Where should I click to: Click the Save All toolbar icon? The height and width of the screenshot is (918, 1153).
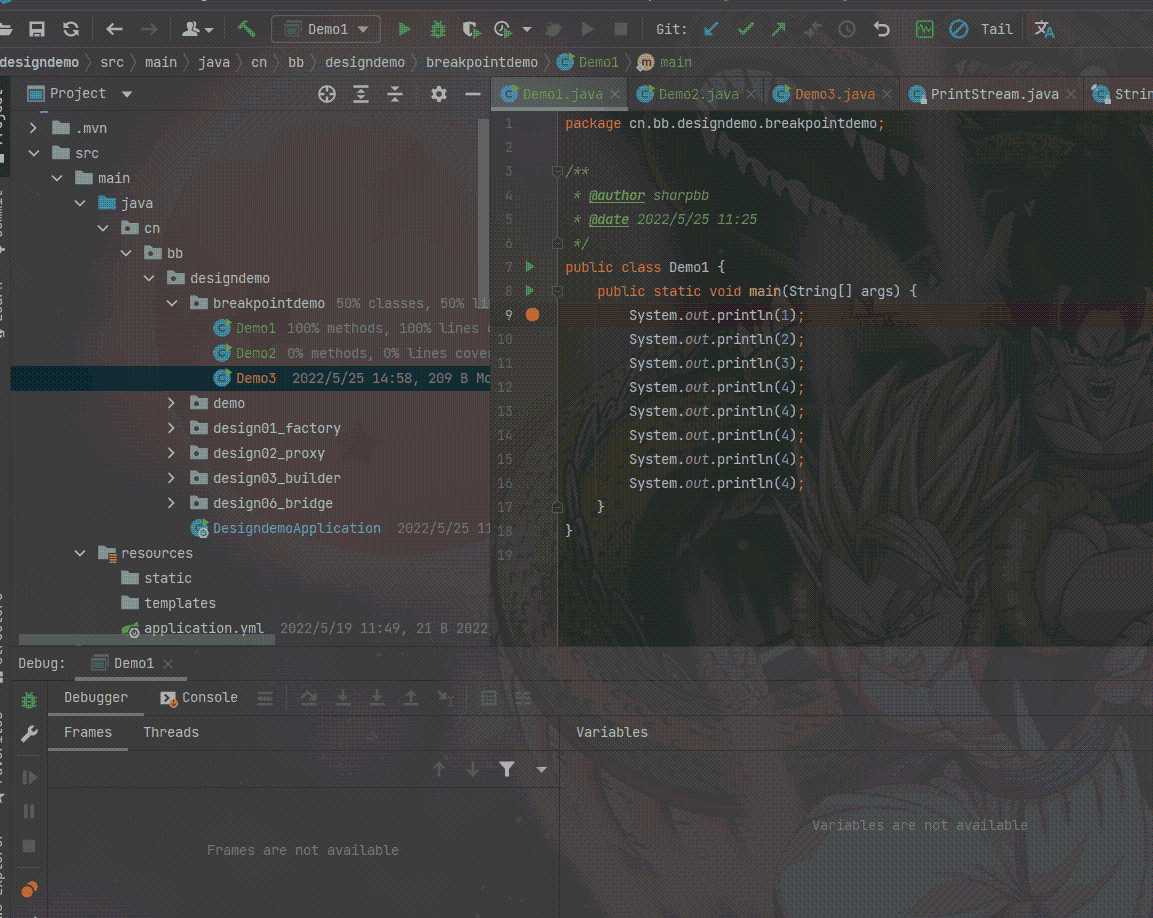click(x=37, y=29)
